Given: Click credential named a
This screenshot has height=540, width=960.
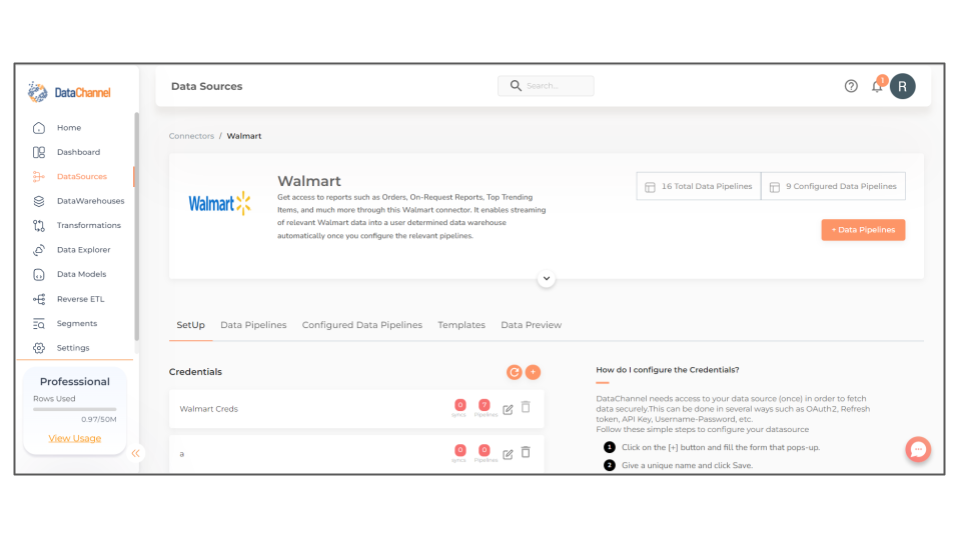Looking at the screenshot, I should (x=182, y=454).
